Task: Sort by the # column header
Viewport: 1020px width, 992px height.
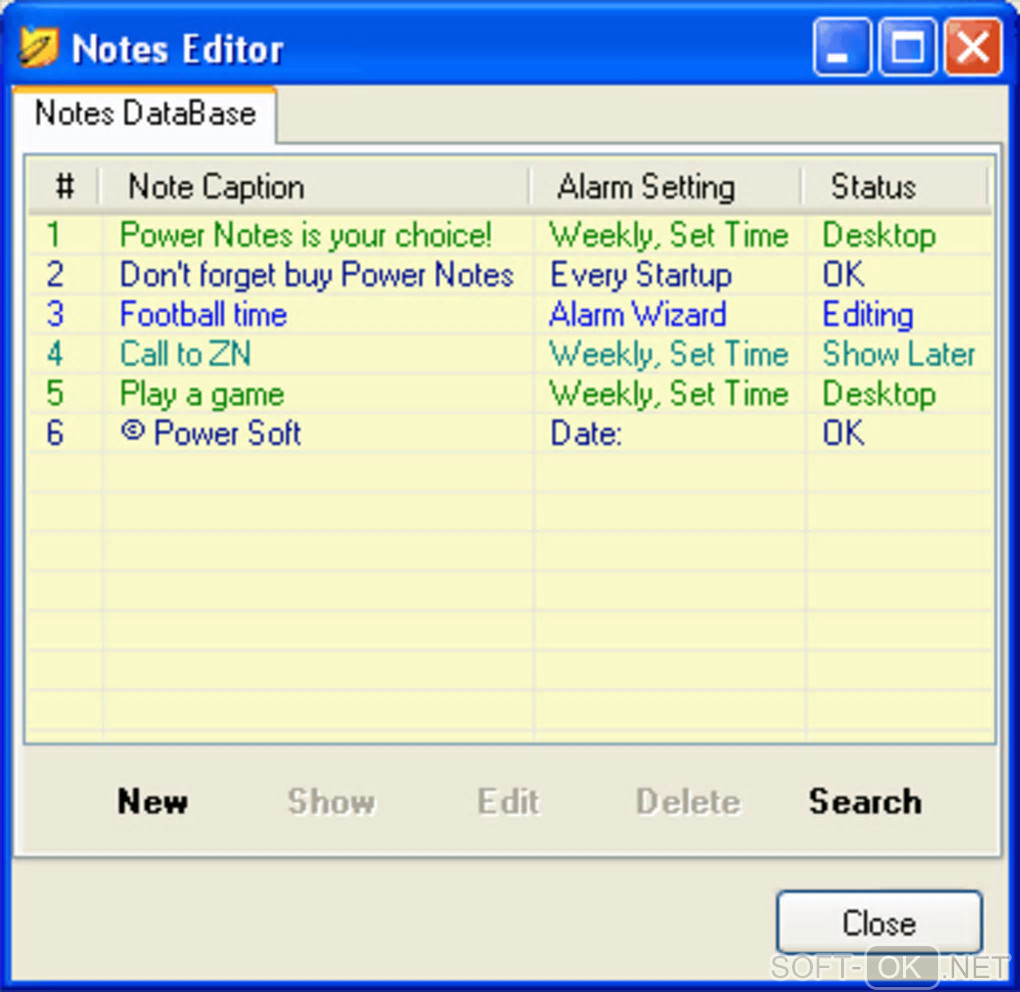Action: point(64,187)
